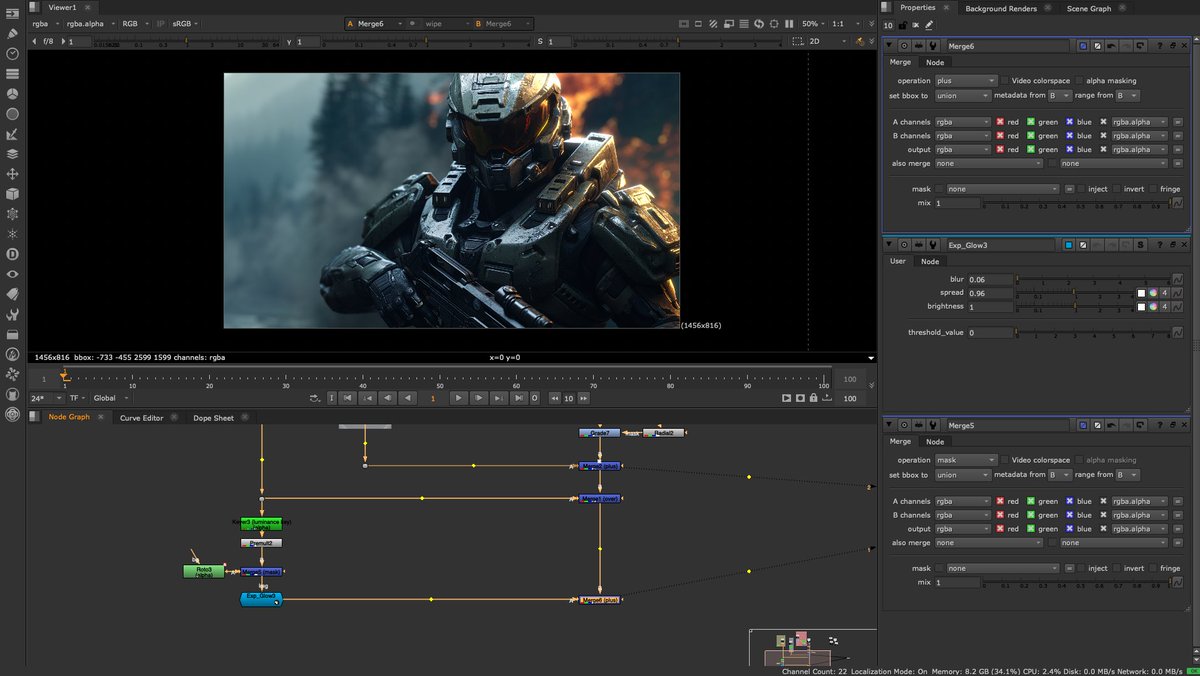Open the Draw nodes toolbar icon
This screenshot has height=676, width=1200.
click(13, 33)
